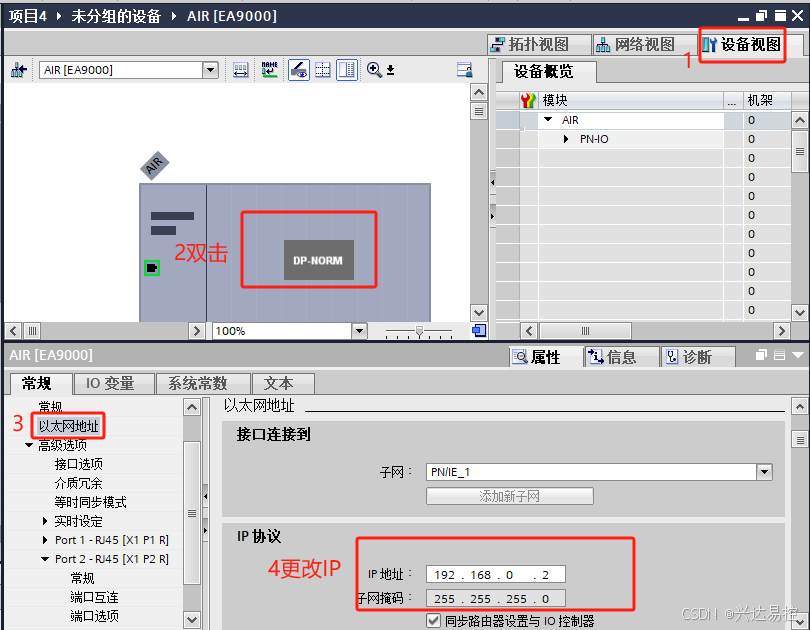This screenshot has height=630, width=810.
Task: Select 端口选项 tree item
Action: click(x=95, y=616)
